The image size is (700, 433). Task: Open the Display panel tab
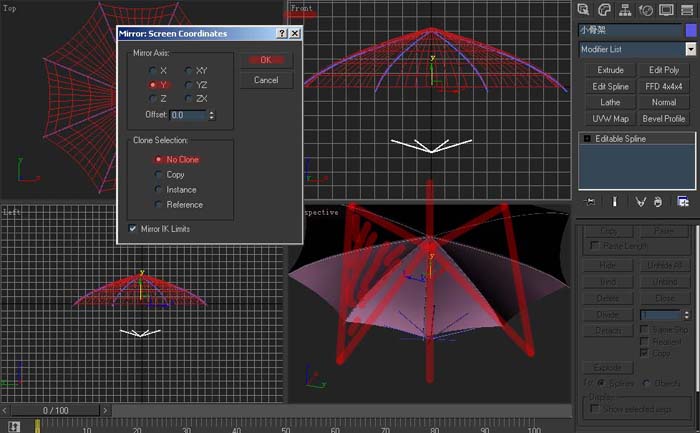666,9
